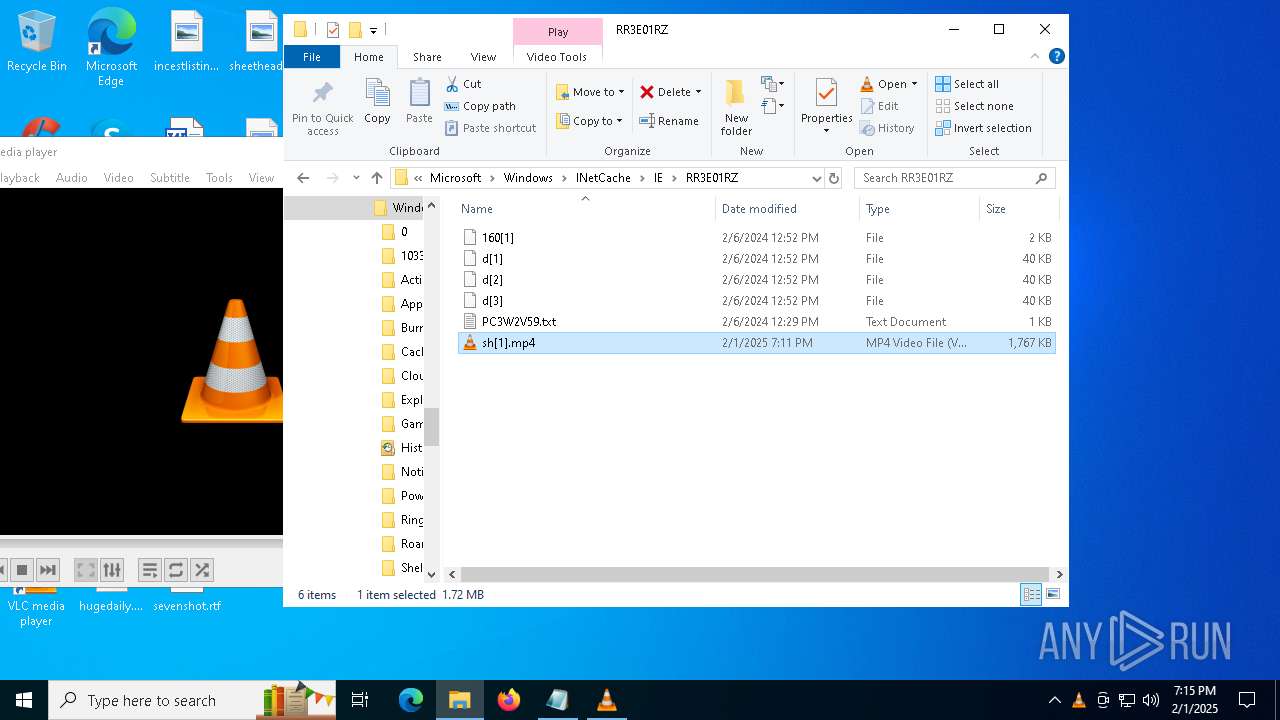Screen dimensions: 1280x720
Task: Expand address bar history dropdown
Action: 816,178
